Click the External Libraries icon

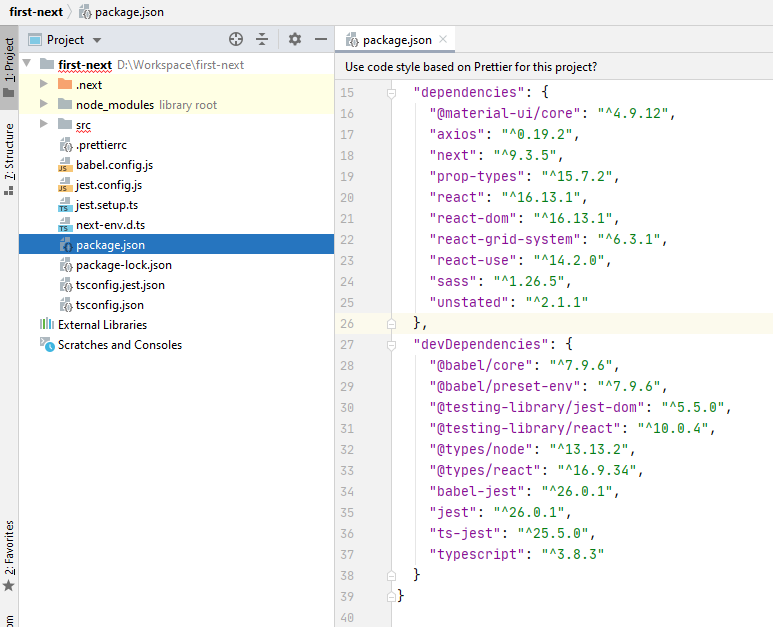click(47, 324)
